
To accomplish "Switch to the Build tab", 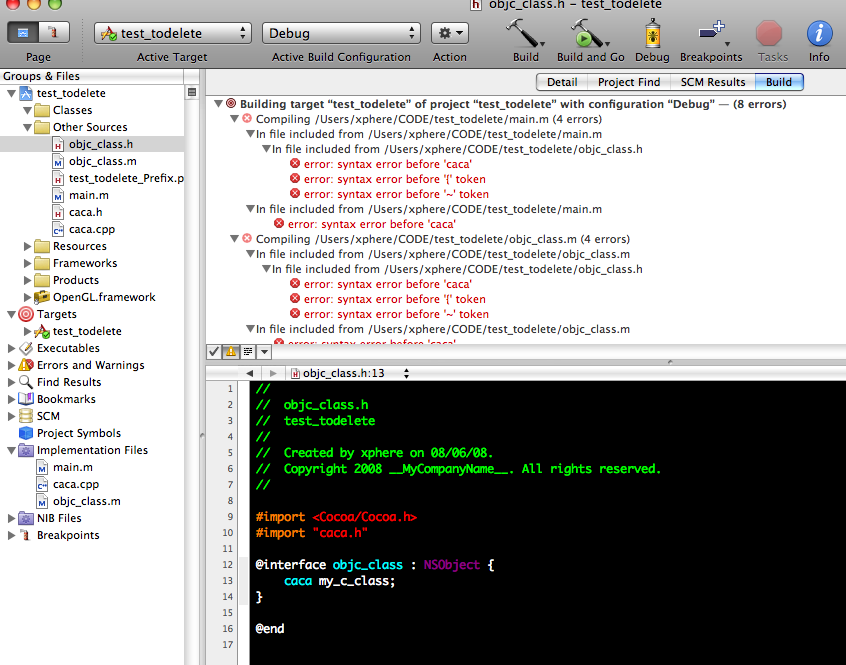I will pos(779,82).
